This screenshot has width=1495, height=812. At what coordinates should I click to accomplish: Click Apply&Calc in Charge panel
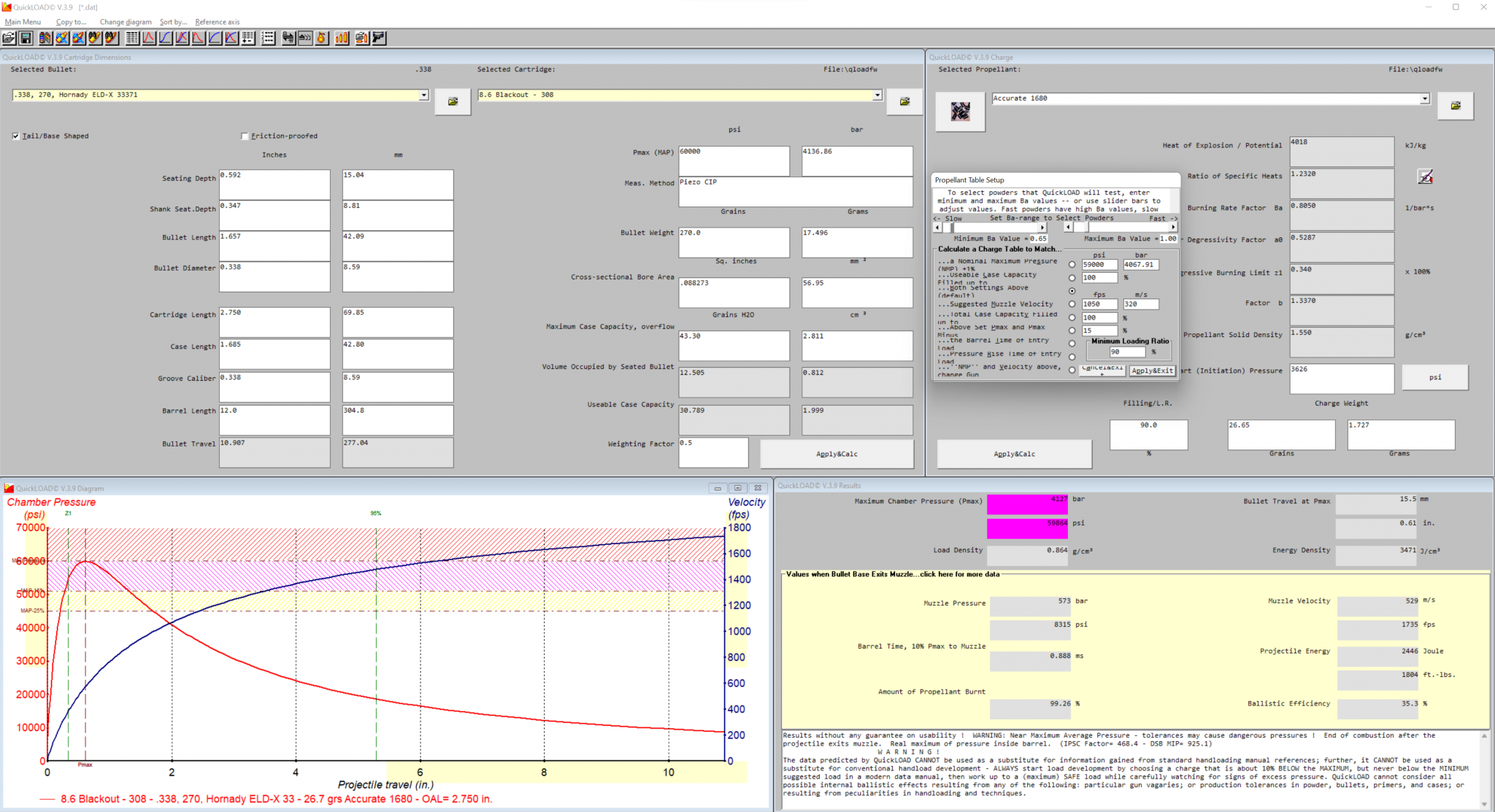(1014, 454)
